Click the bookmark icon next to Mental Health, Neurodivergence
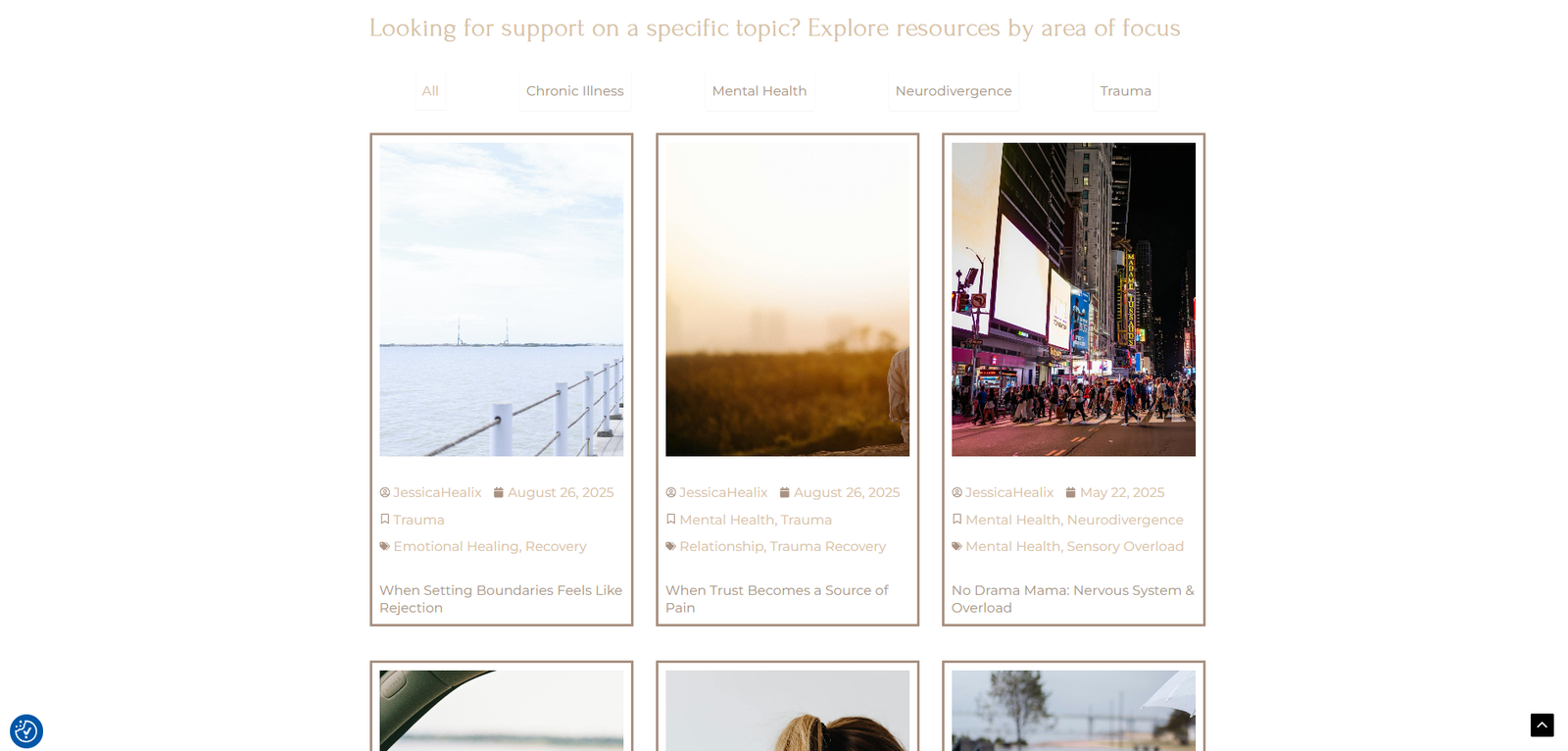The image size is (1568, 751). tap(957, 520)
